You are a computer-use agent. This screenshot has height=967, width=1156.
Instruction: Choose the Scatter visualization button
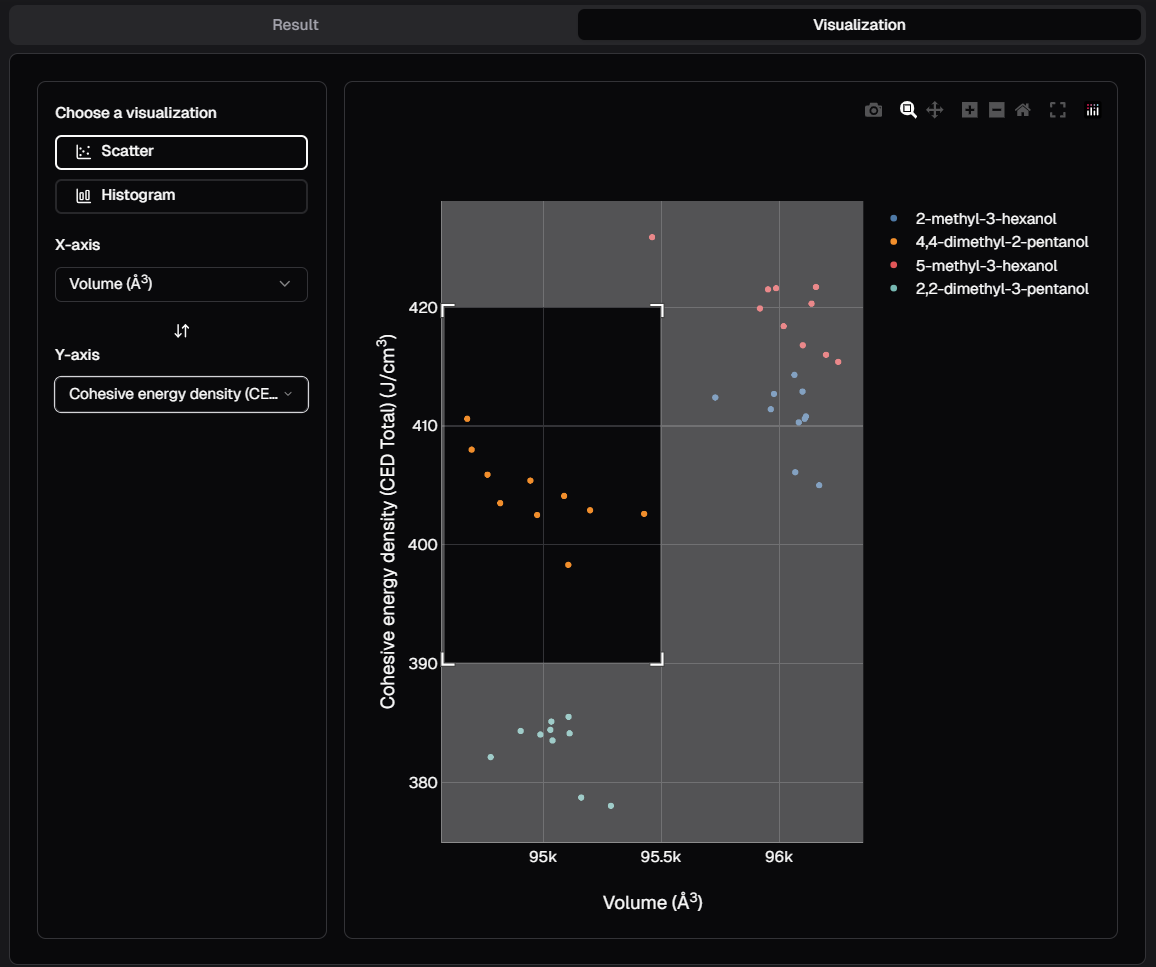[181, 152]
